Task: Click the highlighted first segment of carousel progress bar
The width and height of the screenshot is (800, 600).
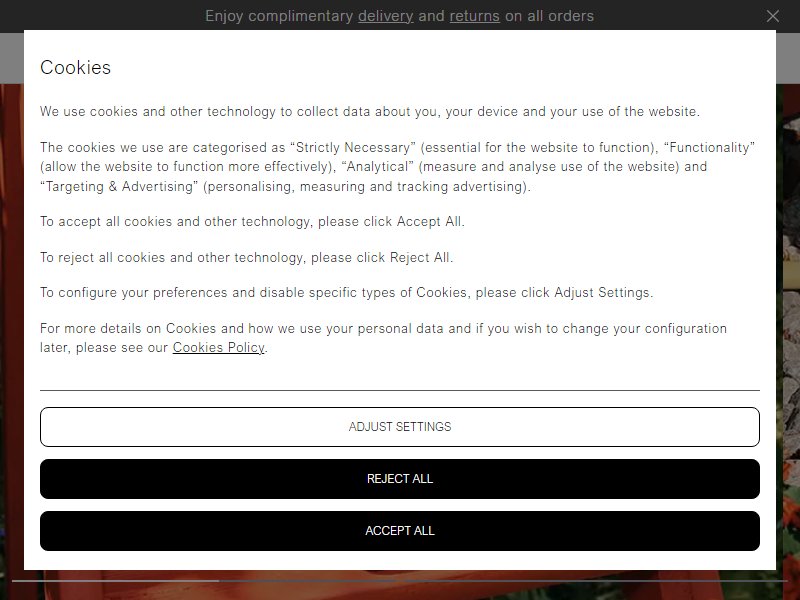Action: 116,581
